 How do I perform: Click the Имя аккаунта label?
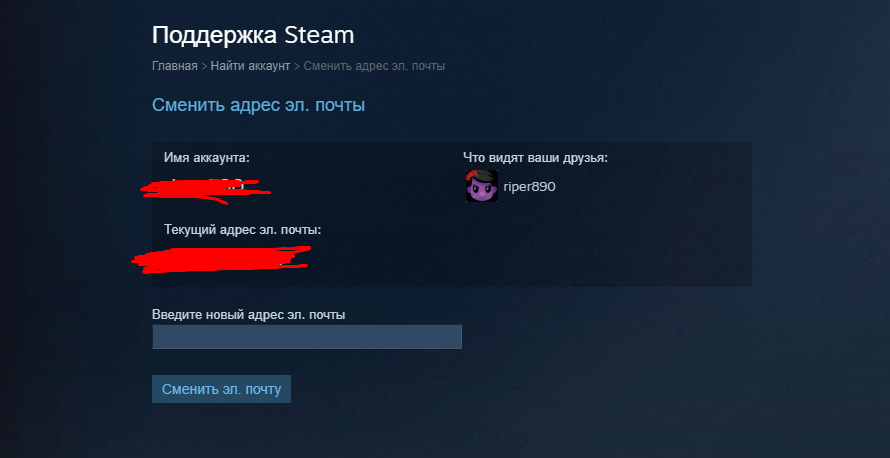tap(207, 158)
